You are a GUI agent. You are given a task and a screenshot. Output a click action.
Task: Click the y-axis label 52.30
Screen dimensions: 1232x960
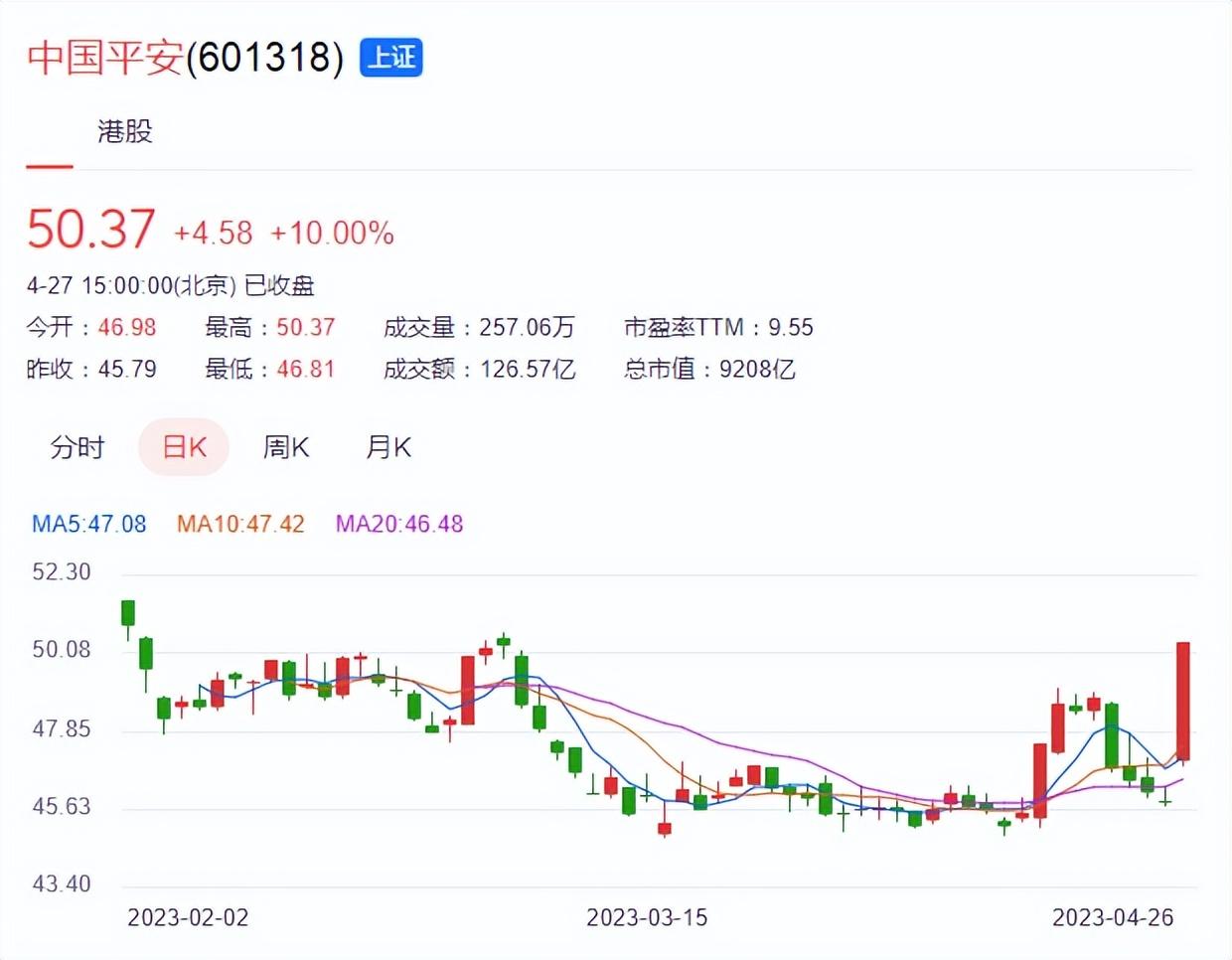pyautogui.click(x=62, y=572)
